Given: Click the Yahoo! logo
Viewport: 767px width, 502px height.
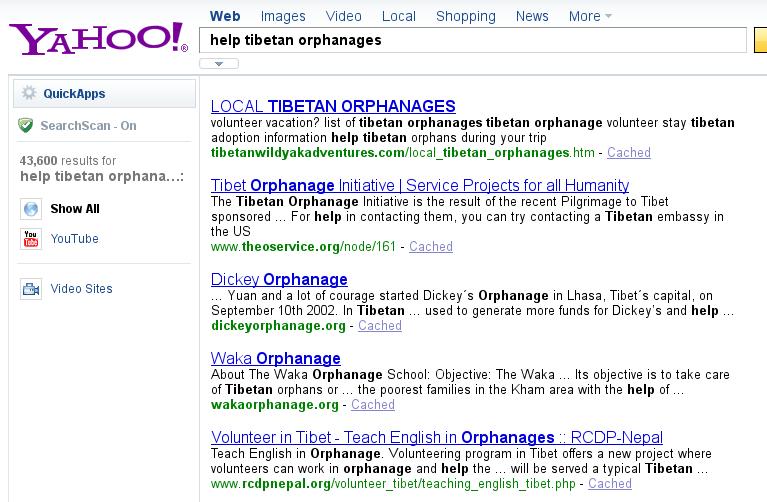Looking at the screenshot, I should (98, 38).
